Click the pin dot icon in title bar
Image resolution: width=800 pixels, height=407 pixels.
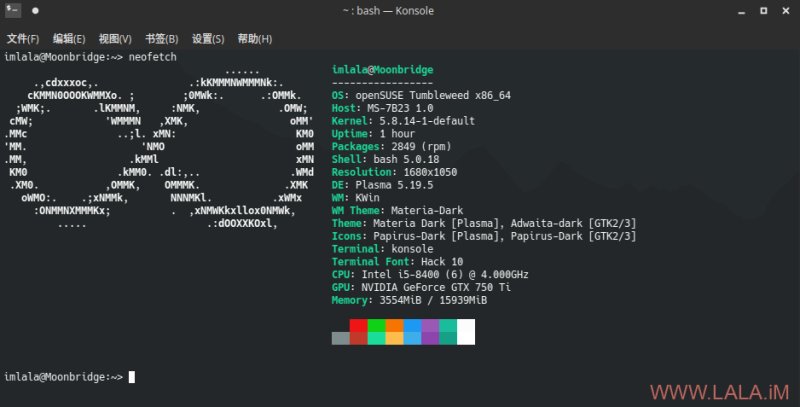35,11
